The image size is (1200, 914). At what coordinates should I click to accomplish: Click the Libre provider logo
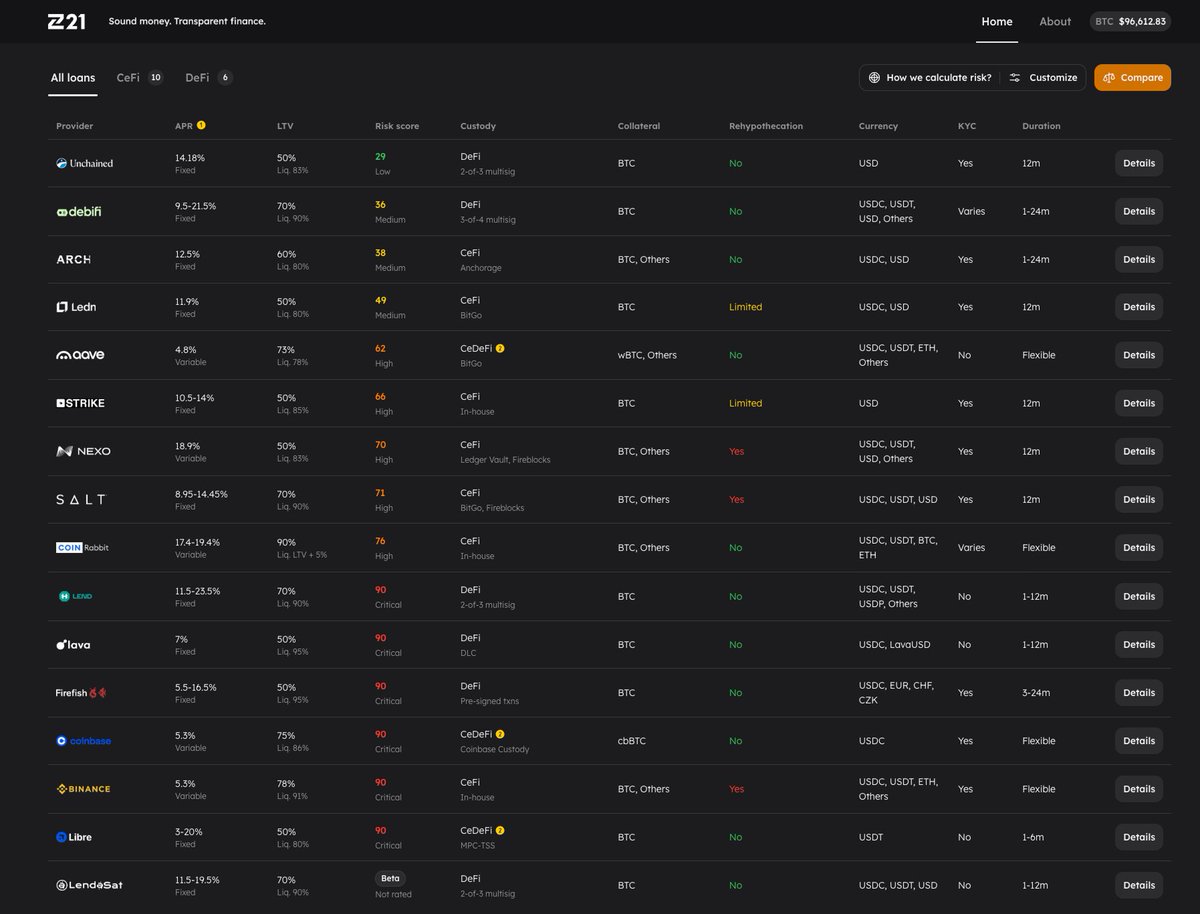pos(74,837)
